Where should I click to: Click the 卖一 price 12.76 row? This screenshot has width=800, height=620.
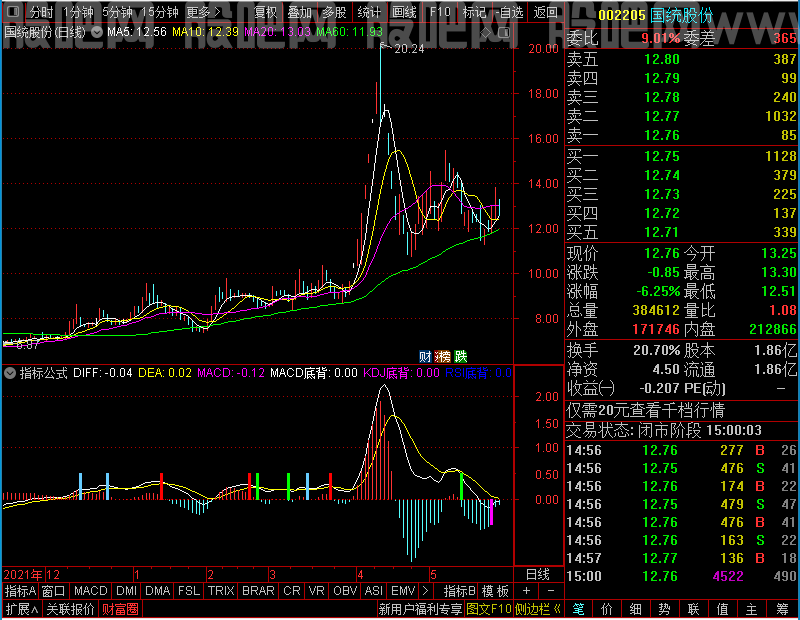pos(681,135)
